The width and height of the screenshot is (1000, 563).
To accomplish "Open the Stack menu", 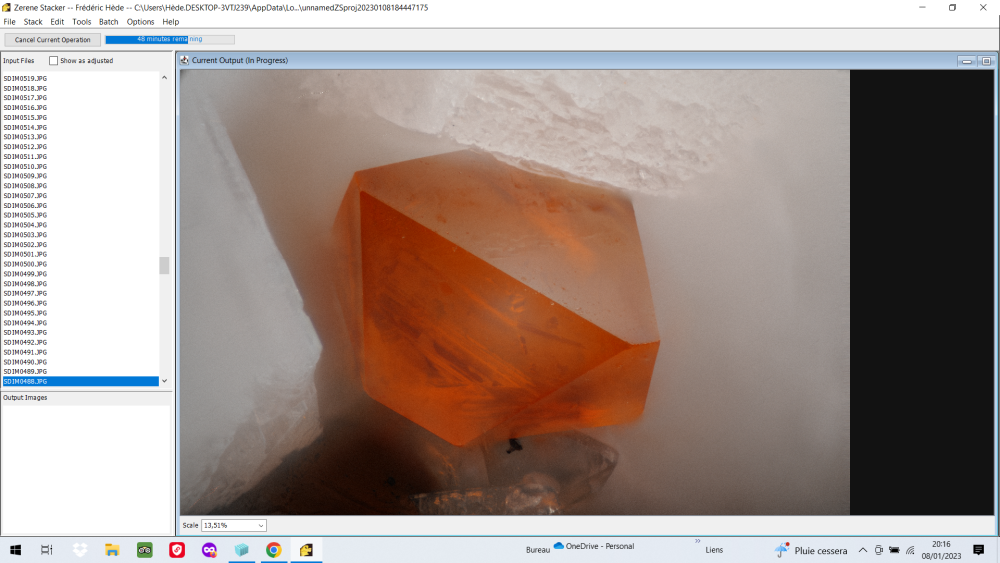I will [x=33, y=22].
